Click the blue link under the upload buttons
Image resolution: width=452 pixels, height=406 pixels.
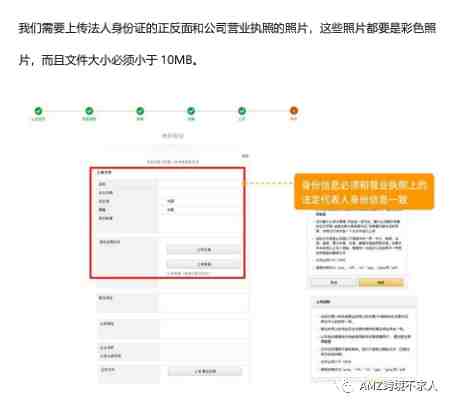[x=188, y=273]
